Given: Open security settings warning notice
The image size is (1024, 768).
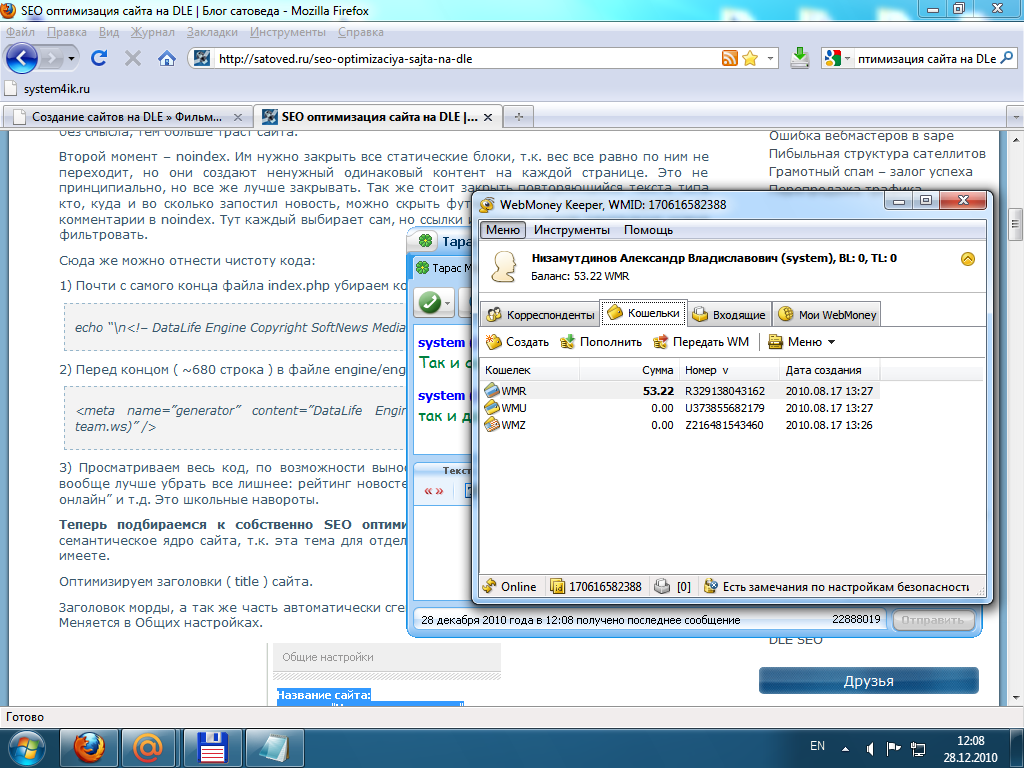Looking at the screenshot, I should tap(839, 586).
